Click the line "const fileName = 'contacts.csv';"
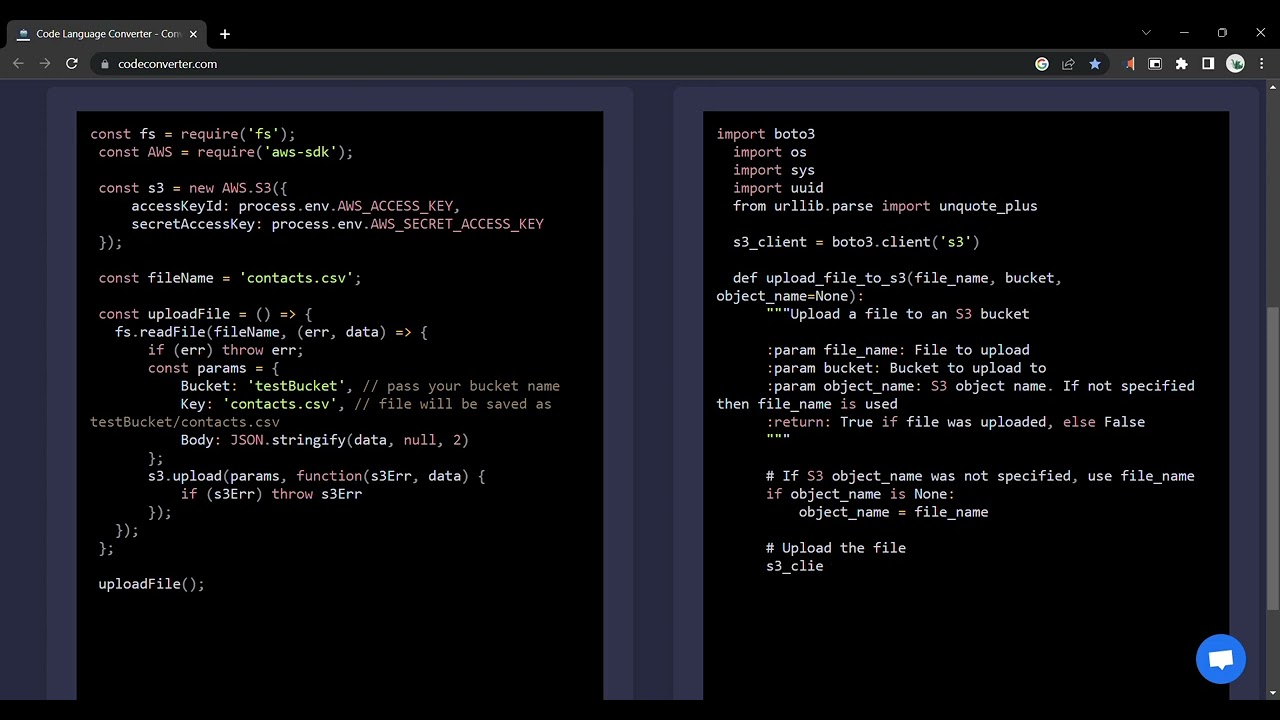The image size is (1280, 720). [x=230, y=278]
